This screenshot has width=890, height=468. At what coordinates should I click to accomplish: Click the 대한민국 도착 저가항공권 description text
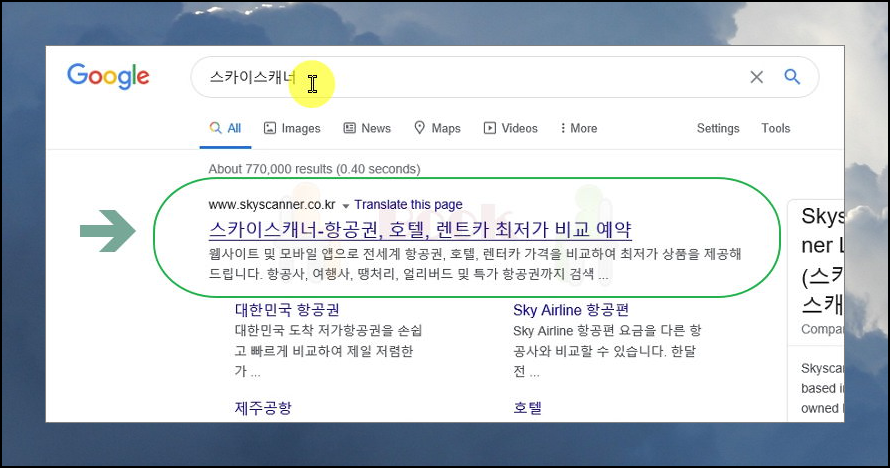coord(328,351)
